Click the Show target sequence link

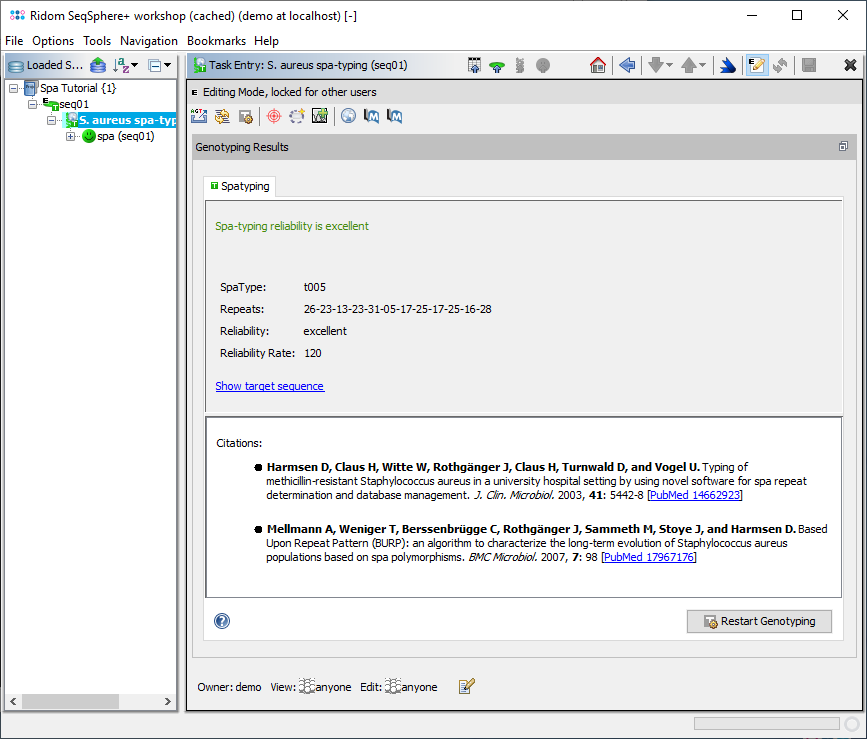click(269, 386)
